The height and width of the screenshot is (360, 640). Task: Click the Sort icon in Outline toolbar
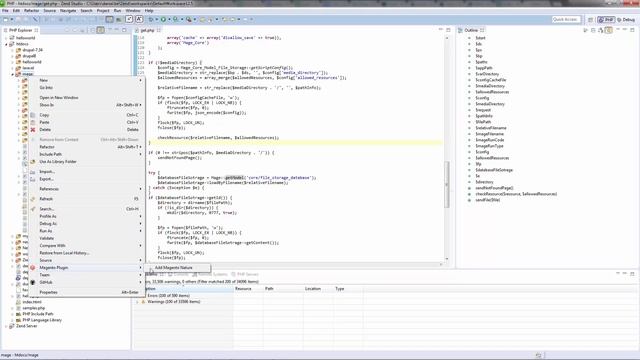tap(600, 30)
